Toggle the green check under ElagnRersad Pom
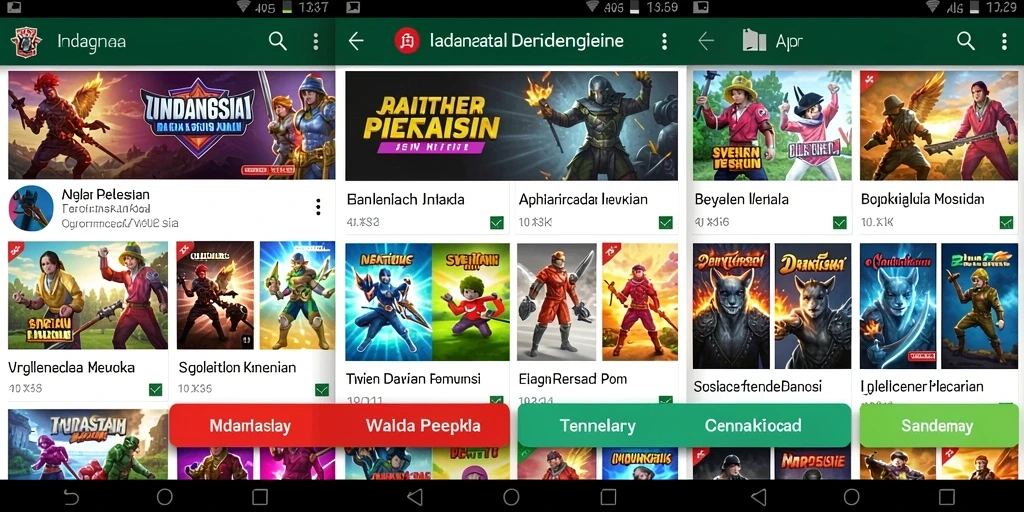Image resolution: width=1024 pixels, height=512 pixels. coord(665,400)
